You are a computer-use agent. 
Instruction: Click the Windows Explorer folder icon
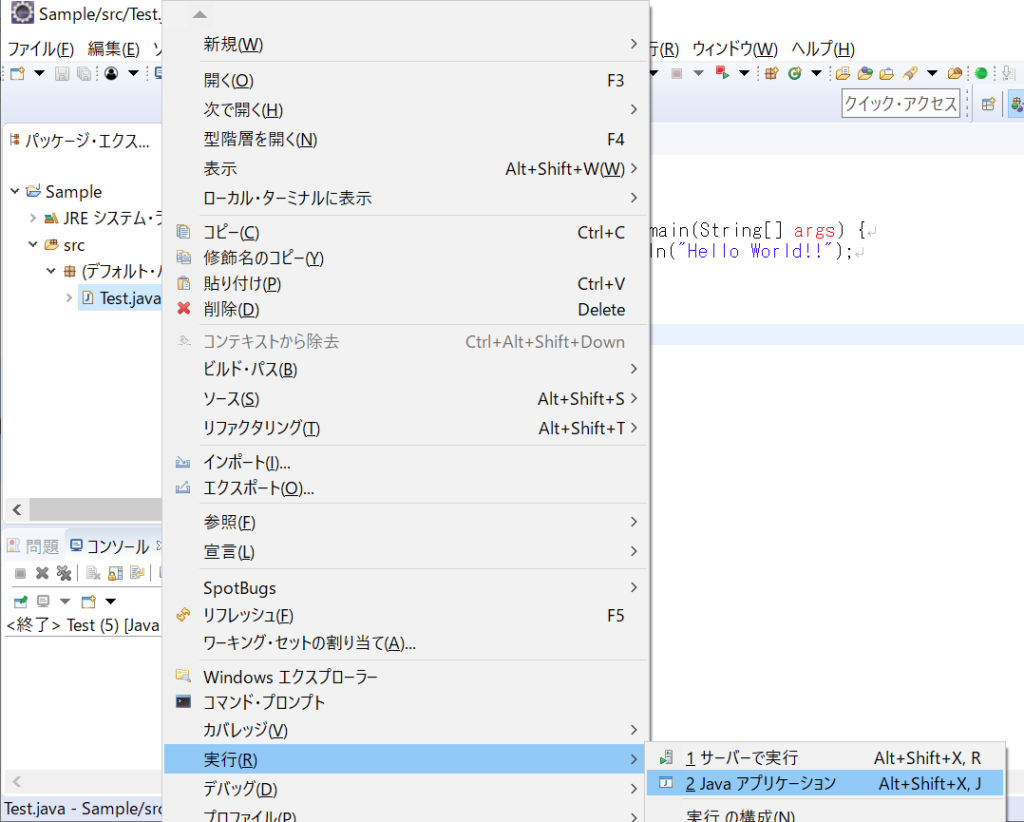[x=184, y=676]
